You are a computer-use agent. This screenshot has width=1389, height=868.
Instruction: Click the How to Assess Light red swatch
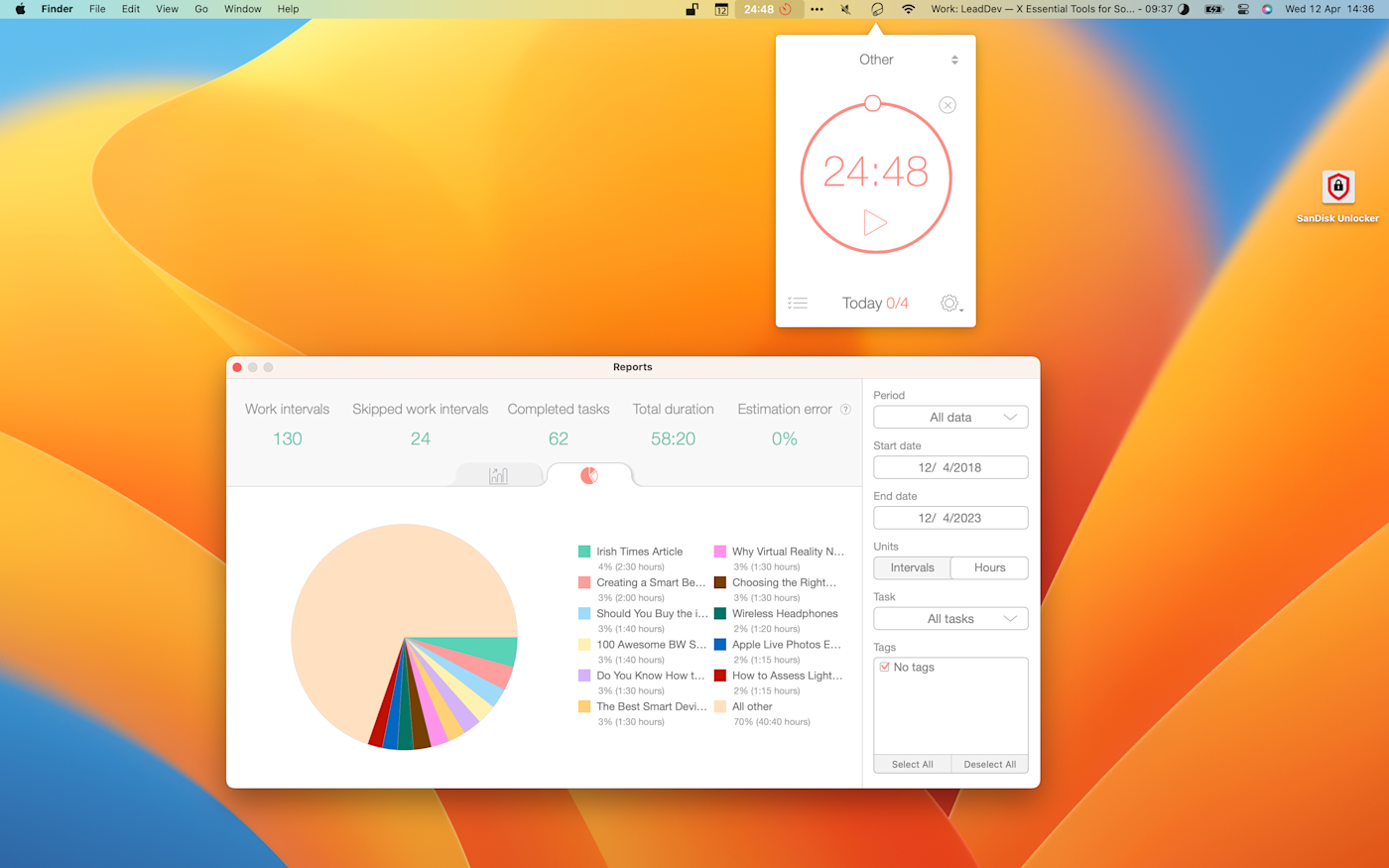[720, 676]
